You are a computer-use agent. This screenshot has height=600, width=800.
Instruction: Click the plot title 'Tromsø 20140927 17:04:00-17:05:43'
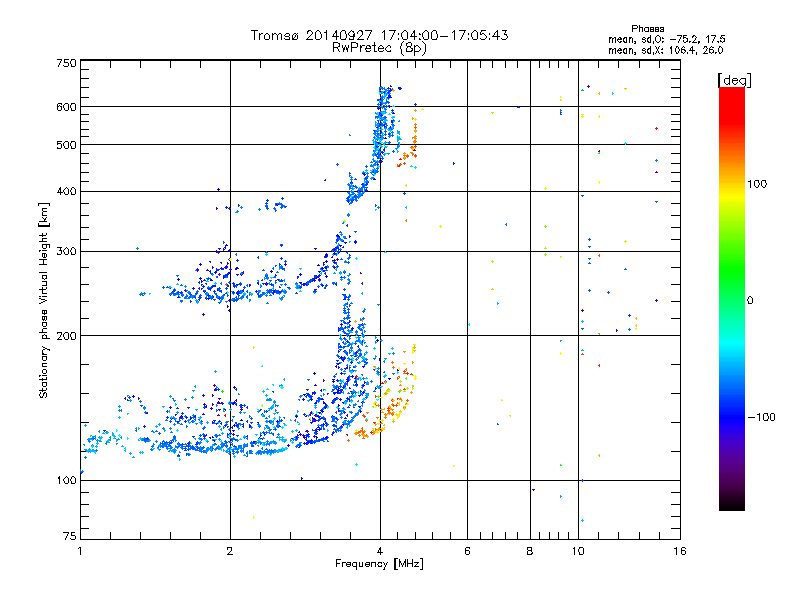click(x=379, y=35)
